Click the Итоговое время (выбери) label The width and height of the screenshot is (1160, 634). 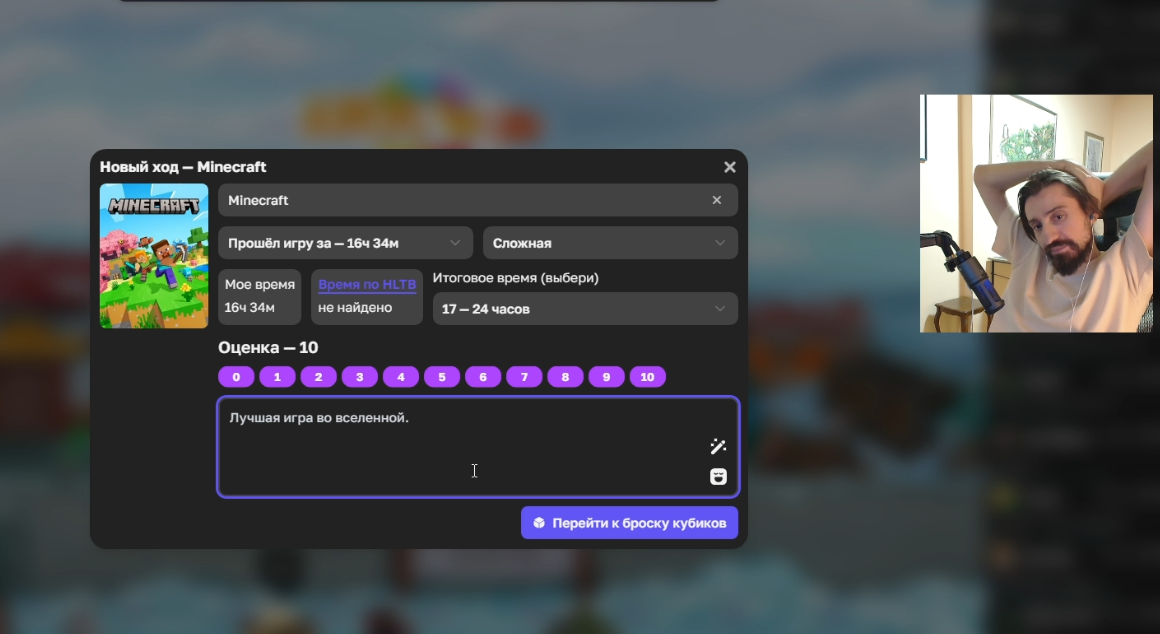pos(516,278)
